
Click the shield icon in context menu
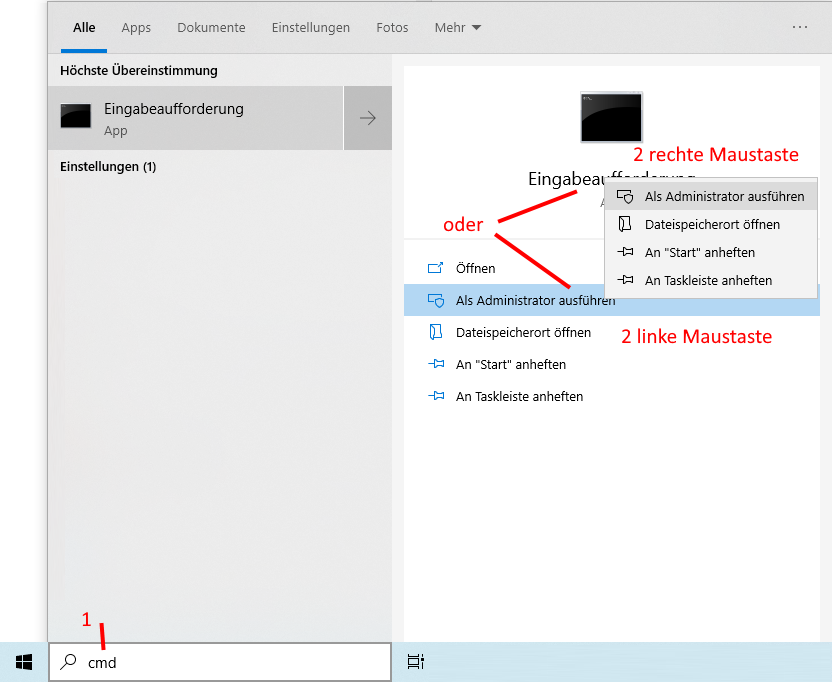click(625, 197)
